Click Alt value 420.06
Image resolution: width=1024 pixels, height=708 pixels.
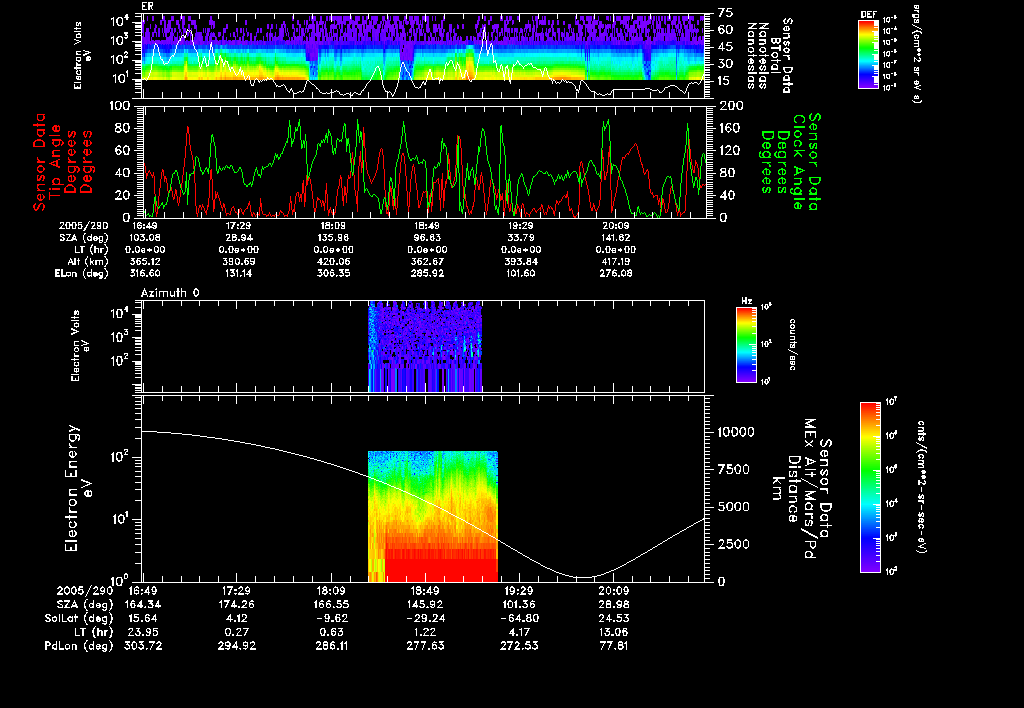pyautogui.click(x=333, y=261)
